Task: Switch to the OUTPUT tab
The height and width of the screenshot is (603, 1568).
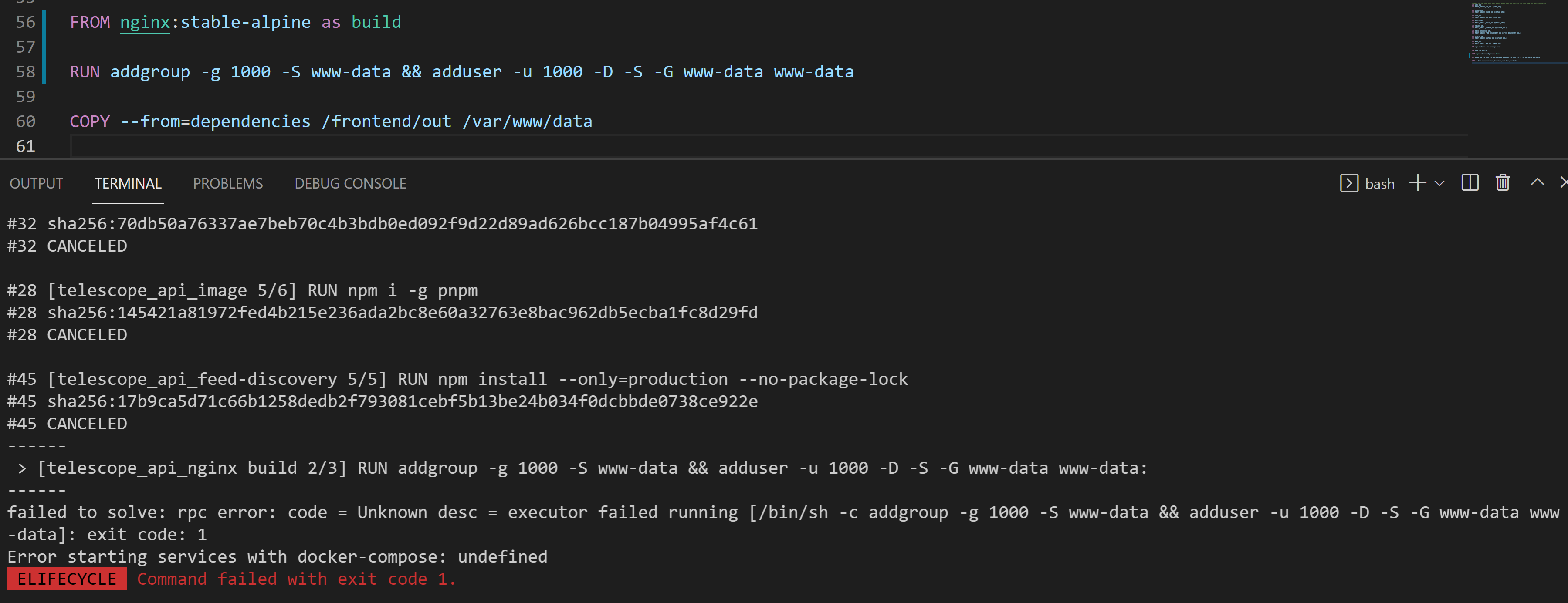Action: [x=36, y=183]
